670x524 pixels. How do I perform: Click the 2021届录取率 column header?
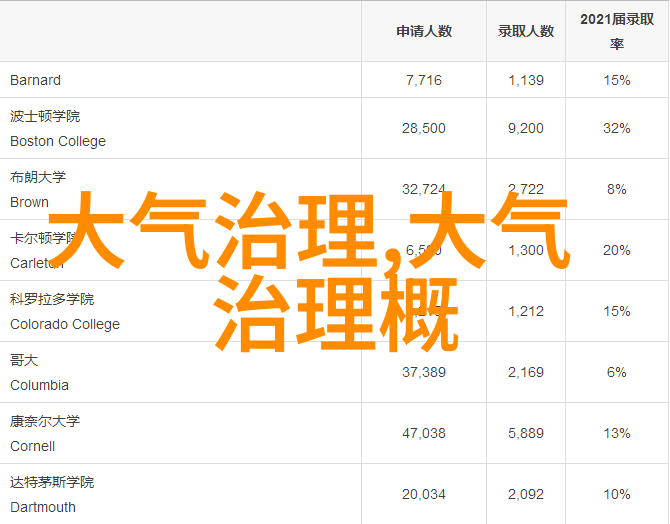617,31
